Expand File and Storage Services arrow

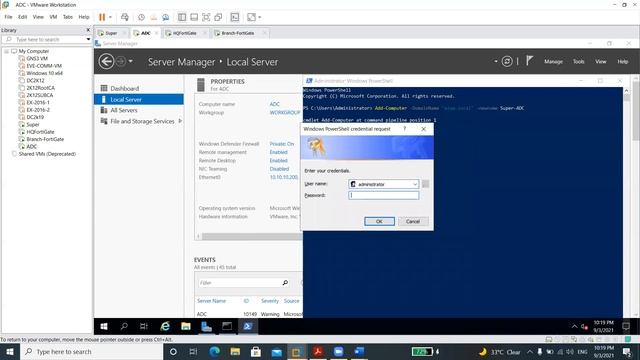(x=180, y=121)
